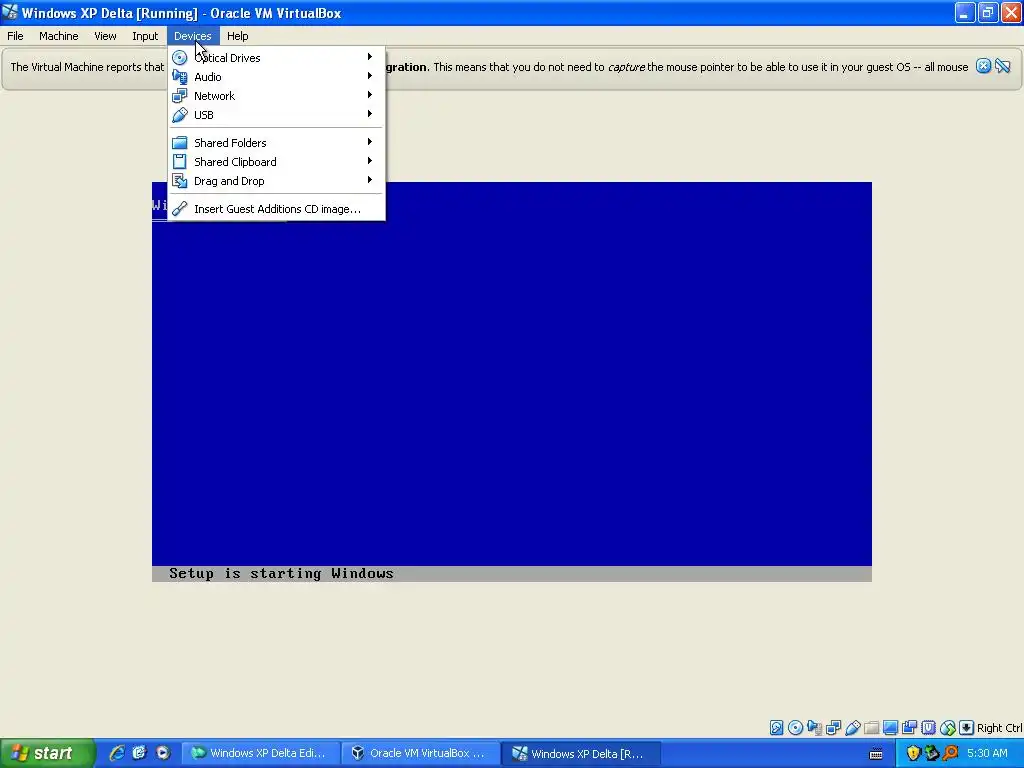Expand the Audio submenu arrow
This screenshot has width=1024, height=768.
coord(370,76)
